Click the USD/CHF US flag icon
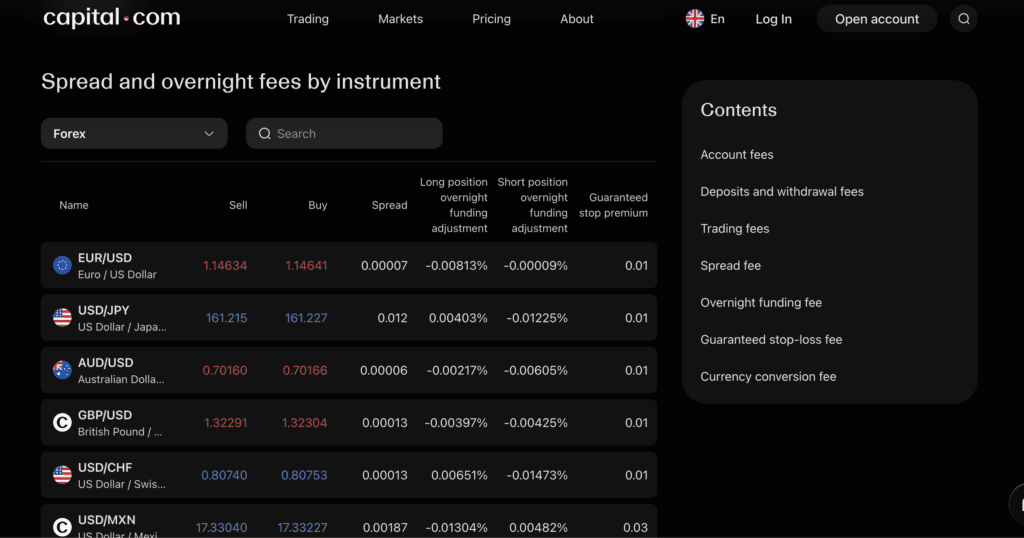The width and height of the screenshot is (1024, 538). [62, 475]
